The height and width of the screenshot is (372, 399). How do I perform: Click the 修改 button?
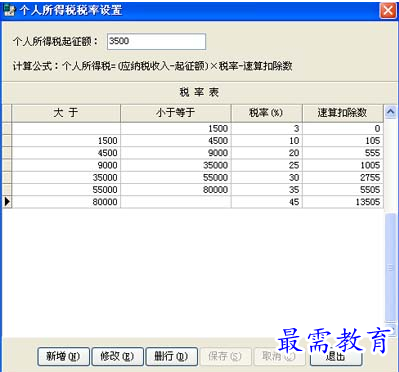click(x=117, y=356)
